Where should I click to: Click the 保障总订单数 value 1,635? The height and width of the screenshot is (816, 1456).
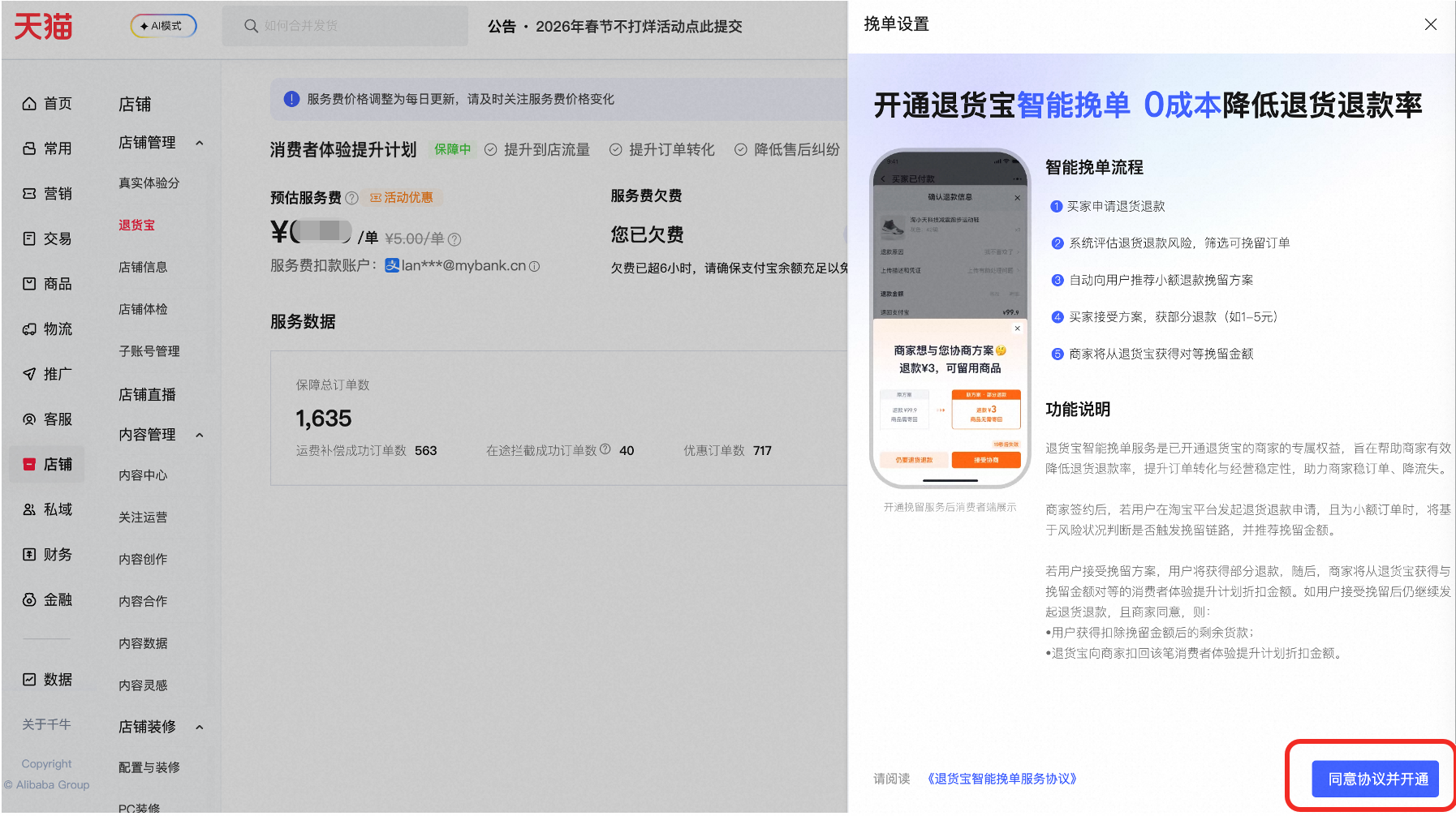pyautogui.click(x=323, y=419)
